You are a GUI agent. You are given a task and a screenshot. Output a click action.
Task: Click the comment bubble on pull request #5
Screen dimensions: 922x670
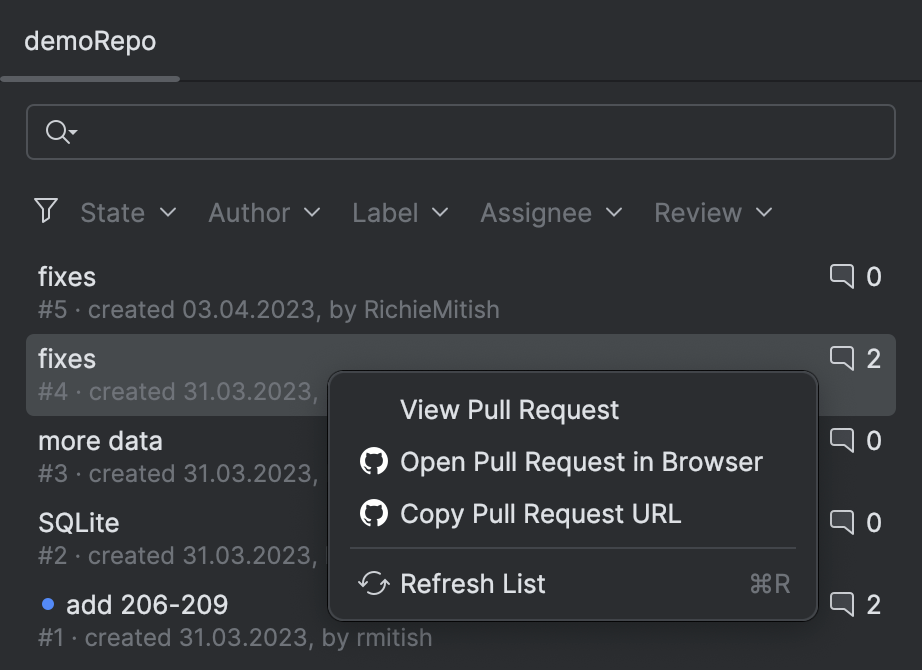(x=843, y=277)
